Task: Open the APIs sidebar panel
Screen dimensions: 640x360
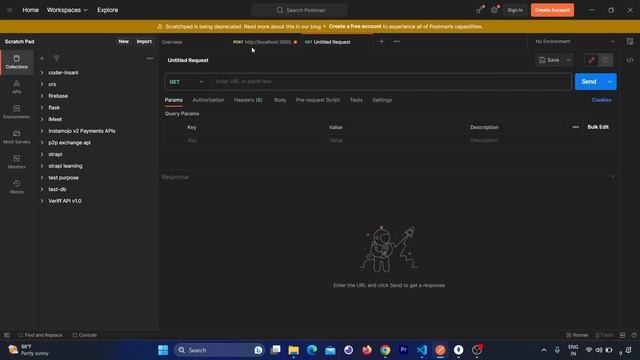Action: click(x=17, y=87)
